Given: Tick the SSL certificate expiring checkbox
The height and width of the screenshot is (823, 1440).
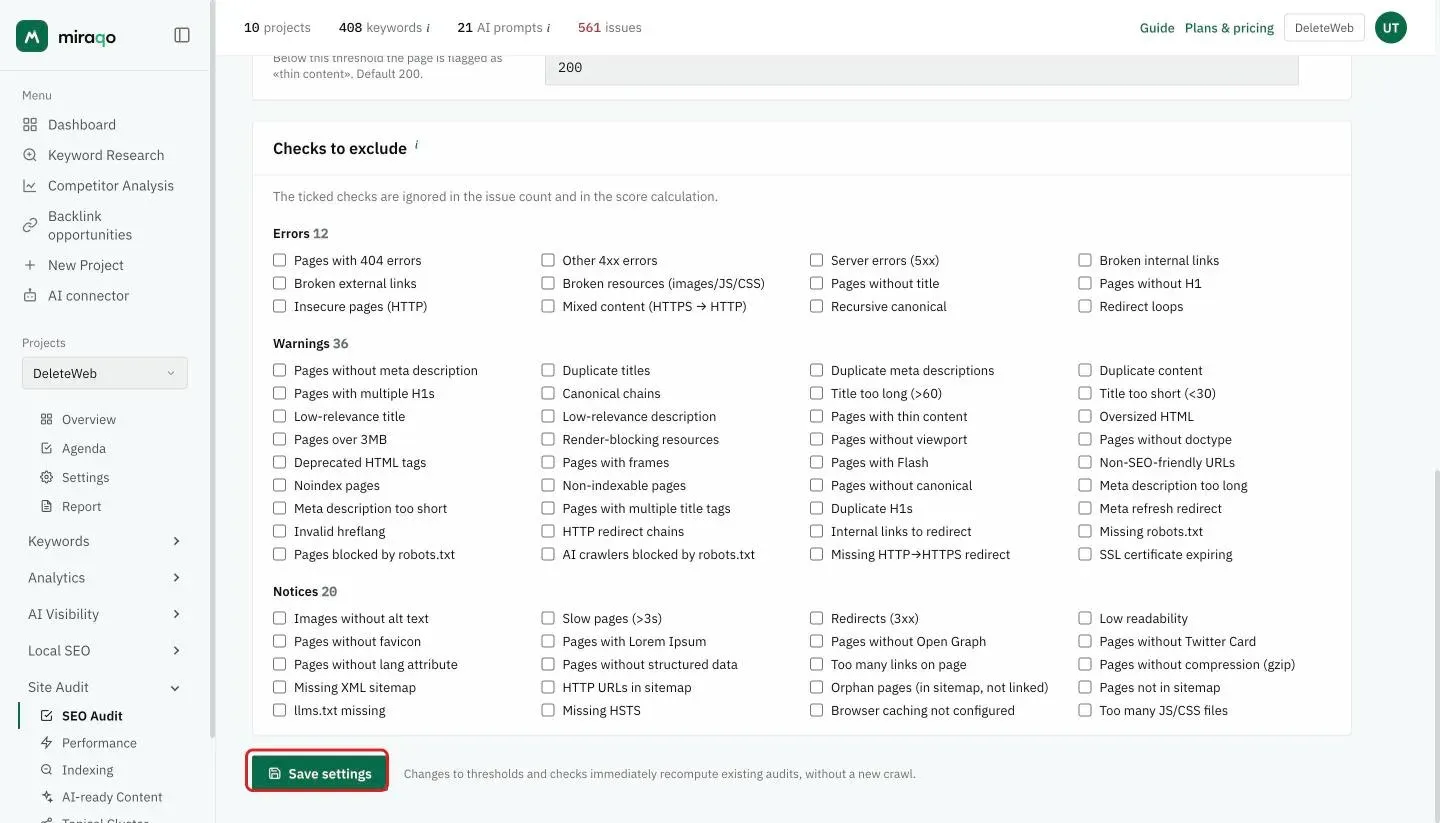Looking at the screenshot, I should point(1085,555).
